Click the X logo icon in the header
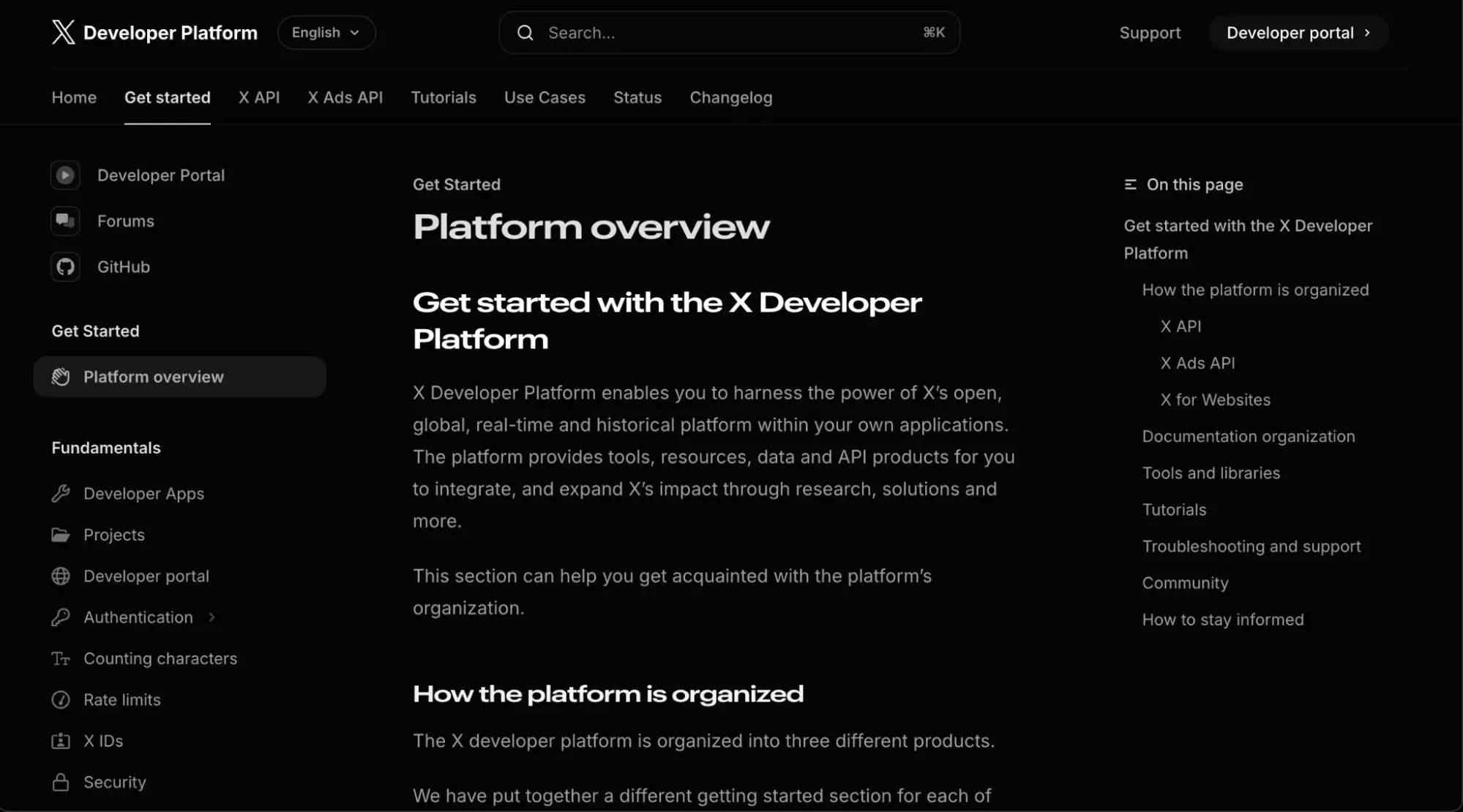The image size is (1463, 812). (x=64, y=32)
